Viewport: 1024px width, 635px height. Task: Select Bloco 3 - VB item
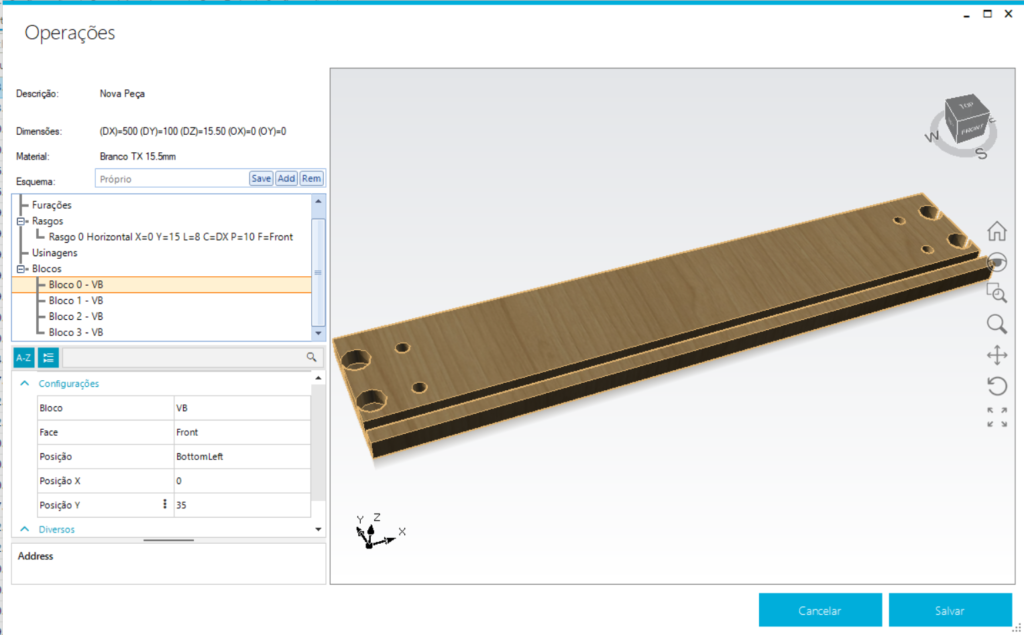tap(76, 333)
